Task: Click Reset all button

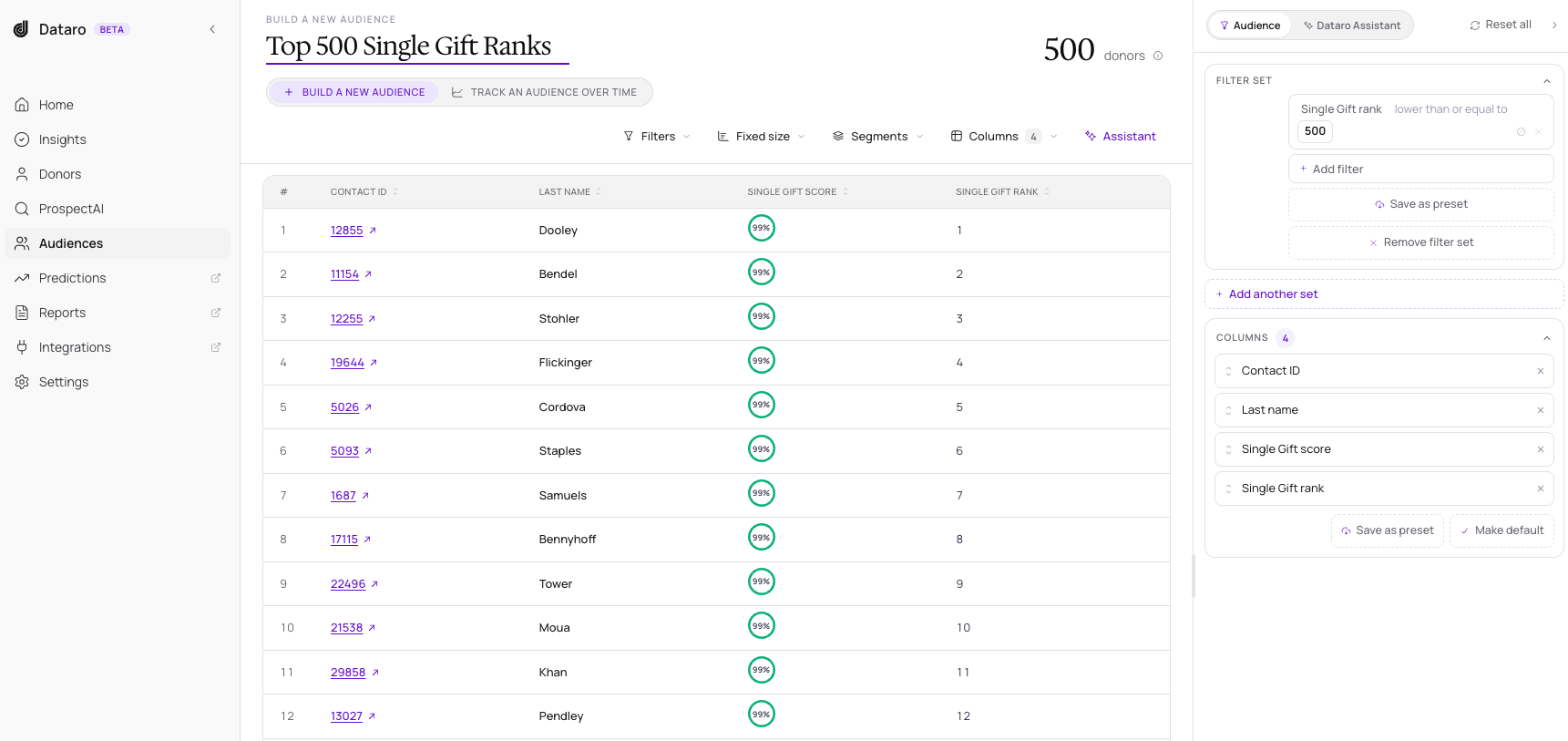Action: click(1501, 26)
